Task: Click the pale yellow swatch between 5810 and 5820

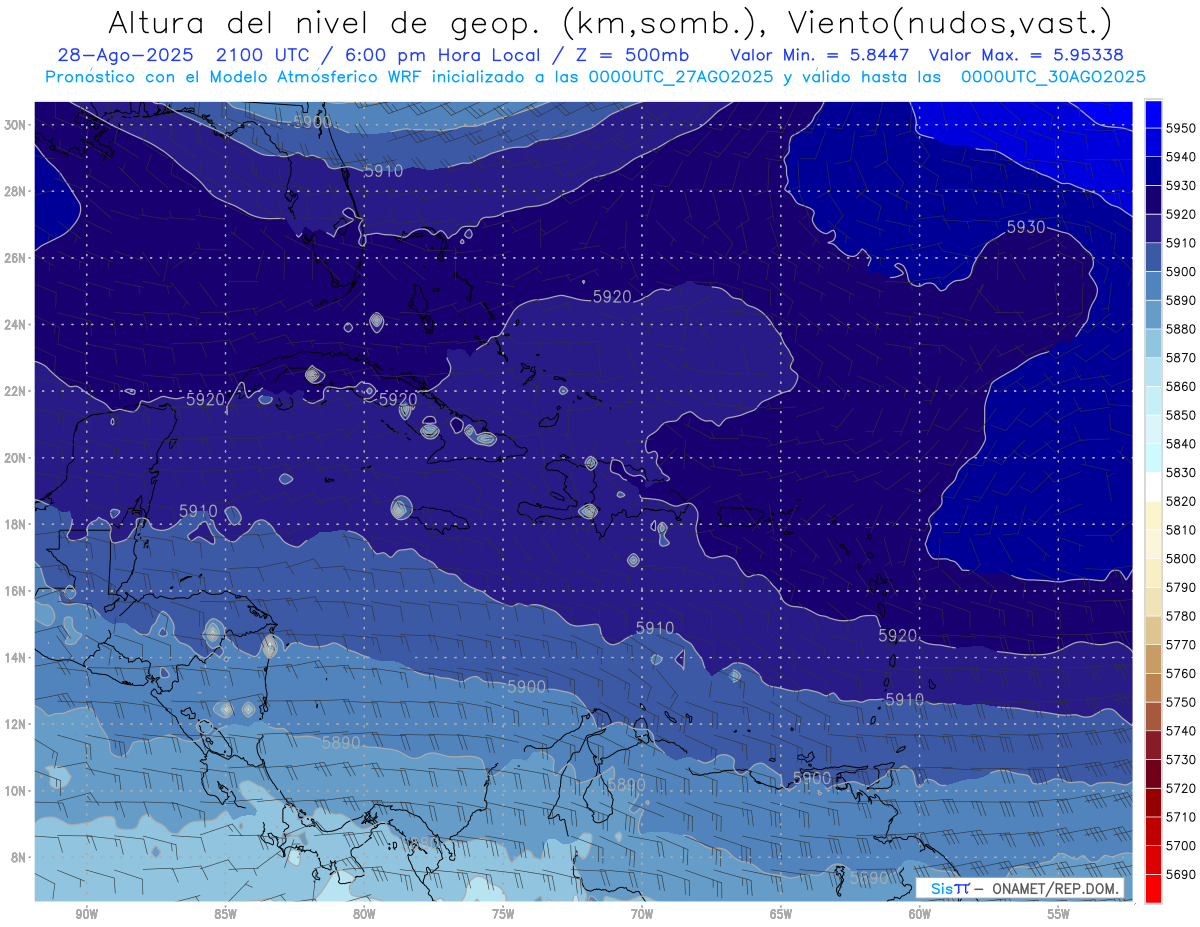Action: [x=1153, y=515]
